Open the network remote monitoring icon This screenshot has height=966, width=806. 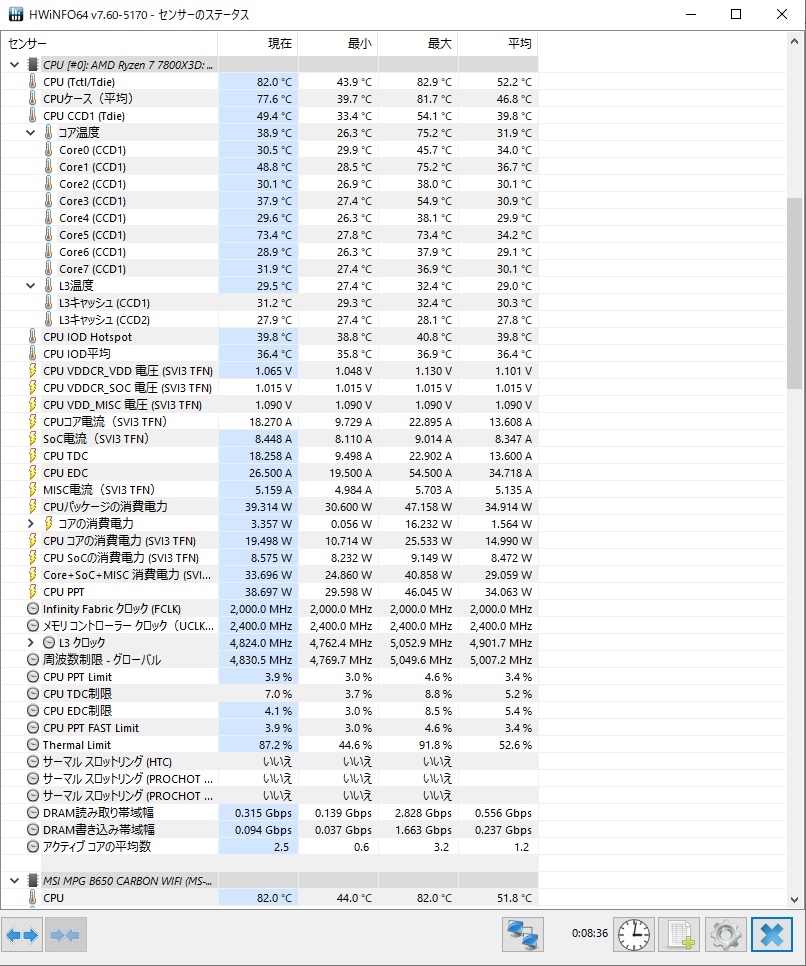click(x=523, y=935)
